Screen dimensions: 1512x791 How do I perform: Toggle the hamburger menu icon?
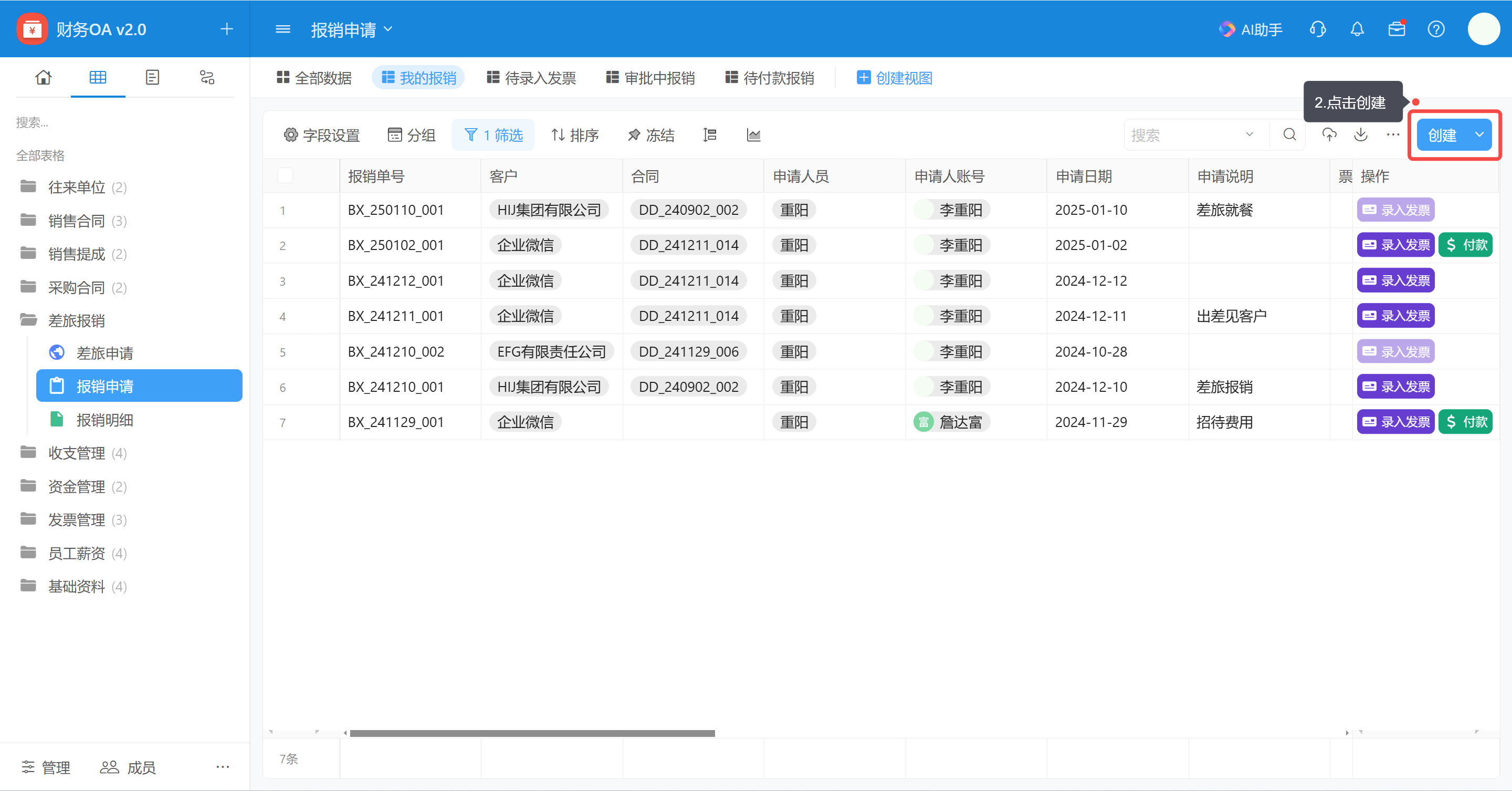pos(283,29)
